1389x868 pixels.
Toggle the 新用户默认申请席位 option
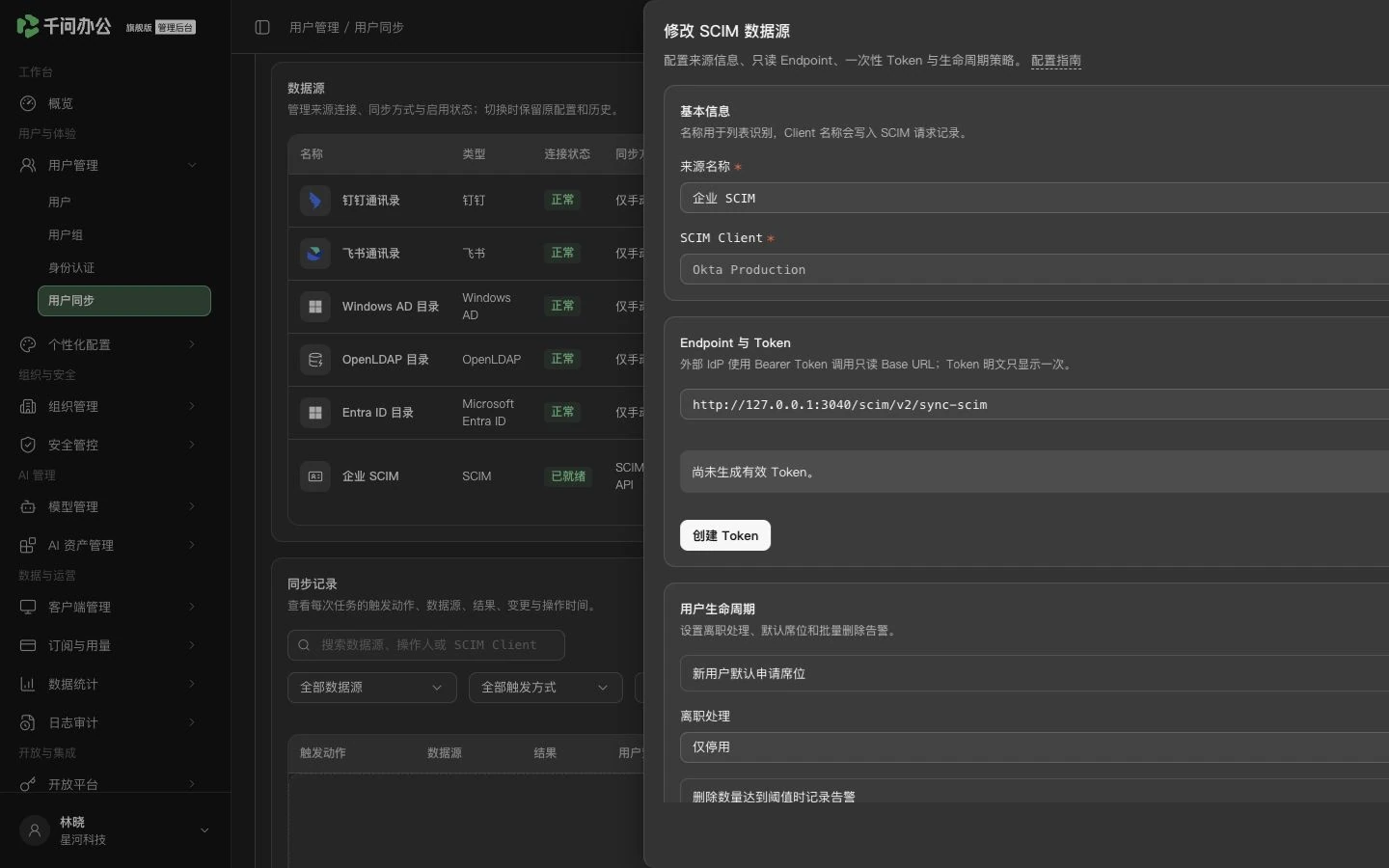(1034, 673)
